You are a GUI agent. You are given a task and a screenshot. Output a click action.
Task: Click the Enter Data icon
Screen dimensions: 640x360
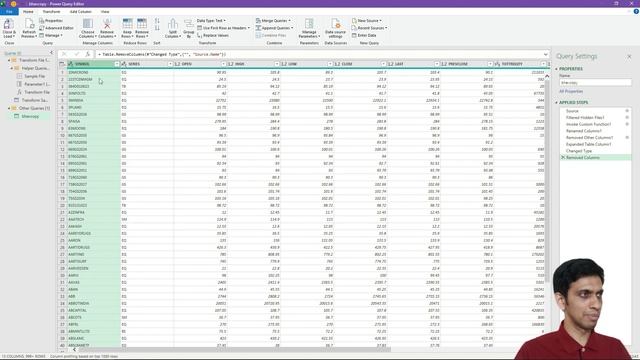(x=354, y=36)
